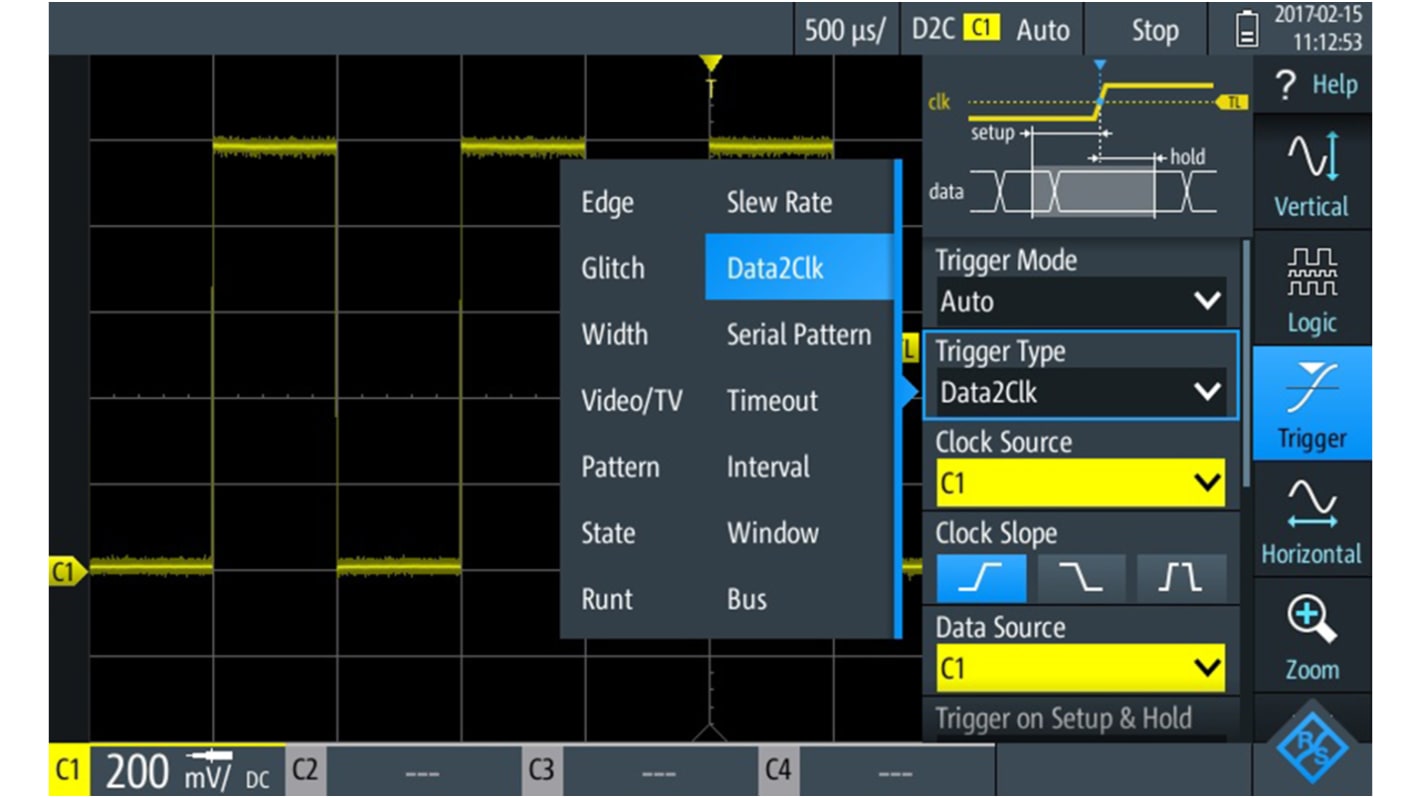Choose Video/TV trigger type
The image size is (1420, 798).
pyautogui.click(x=631, y=400)
